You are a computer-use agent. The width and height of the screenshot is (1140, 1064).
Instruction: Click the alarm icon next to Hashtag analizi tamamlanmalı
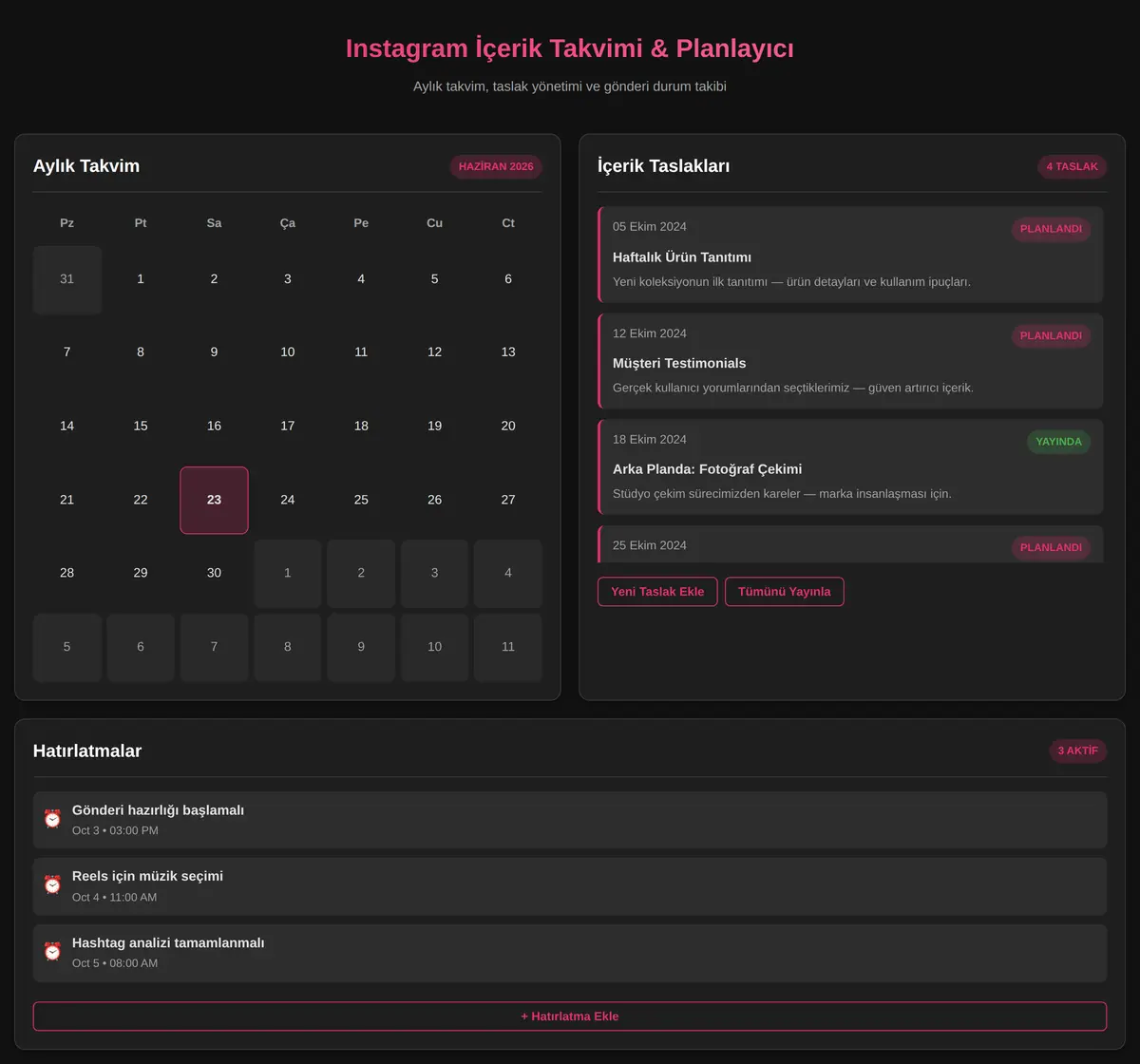[x=52, y=952]
